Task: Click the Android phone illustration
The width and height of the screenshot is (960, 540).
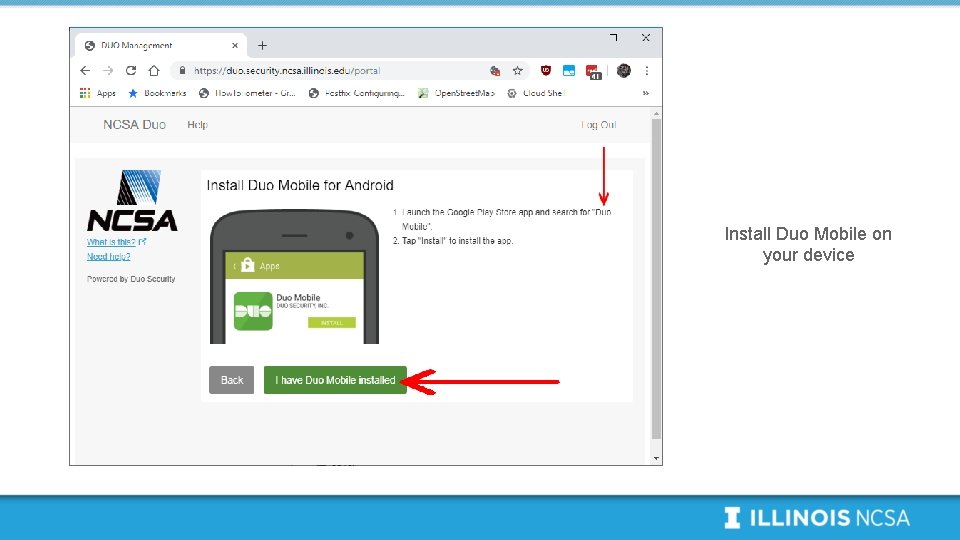Action: [294, 276]
